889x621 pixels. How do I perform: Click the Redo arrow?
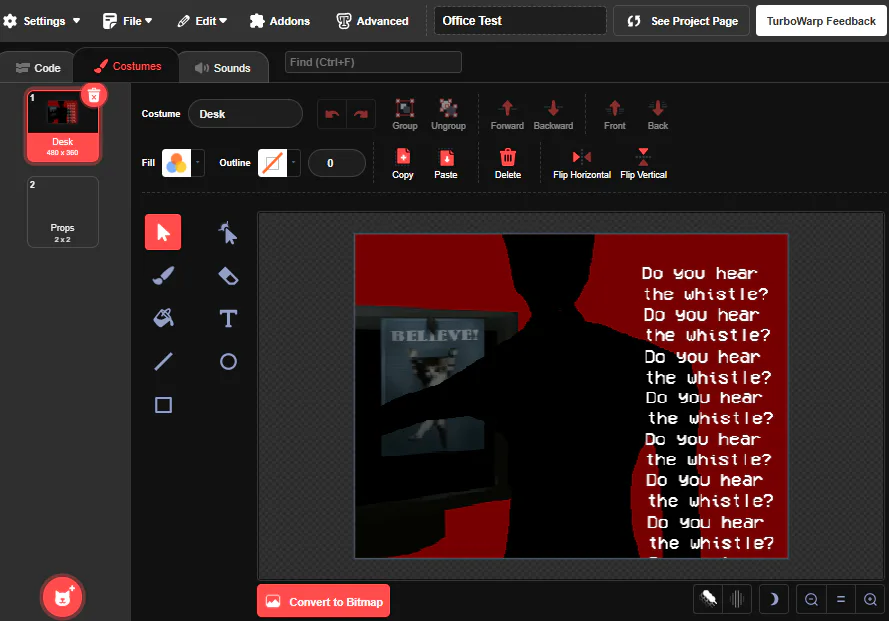click(x=361, y=114)
